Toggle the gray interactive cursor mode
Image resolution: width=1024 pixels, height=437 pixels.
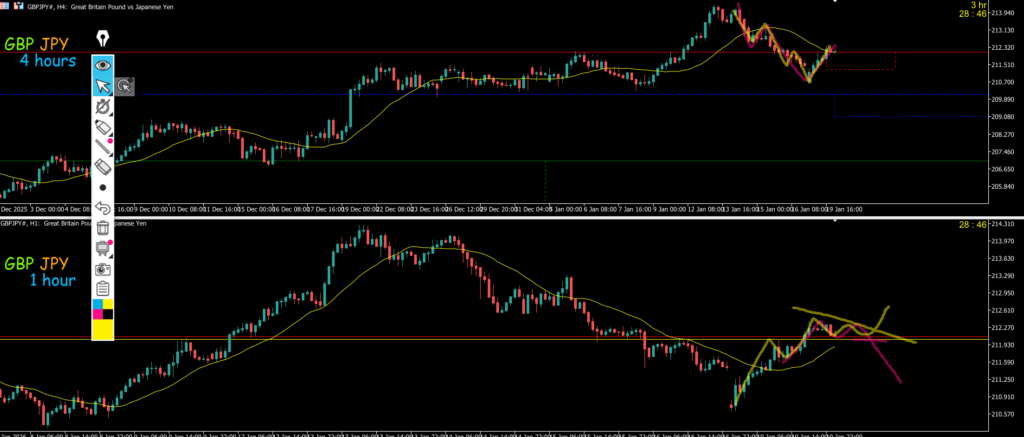tap(124, 87)
